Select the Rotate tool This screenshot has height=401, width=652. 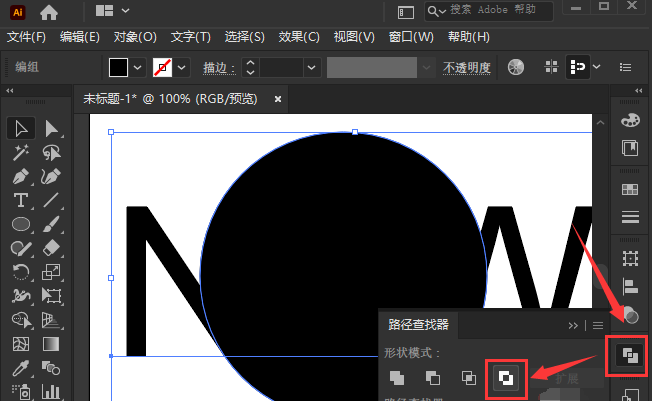coord(21,272)
